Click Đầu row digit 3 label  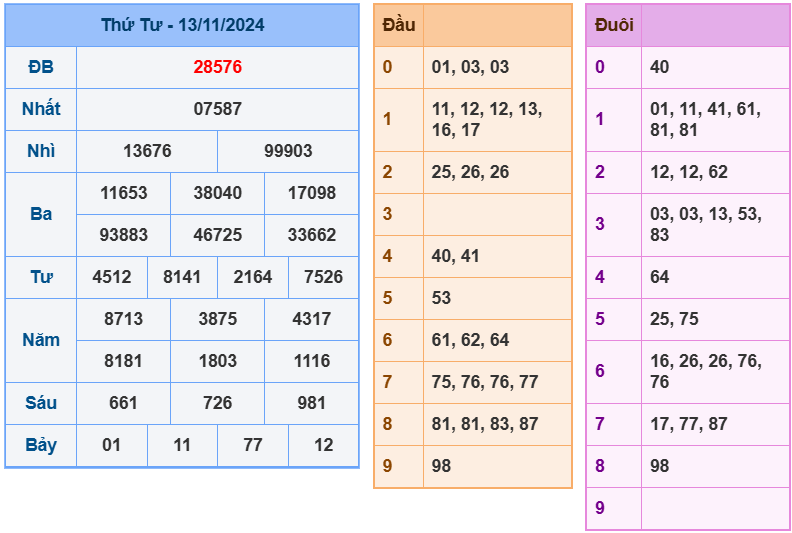388,214
